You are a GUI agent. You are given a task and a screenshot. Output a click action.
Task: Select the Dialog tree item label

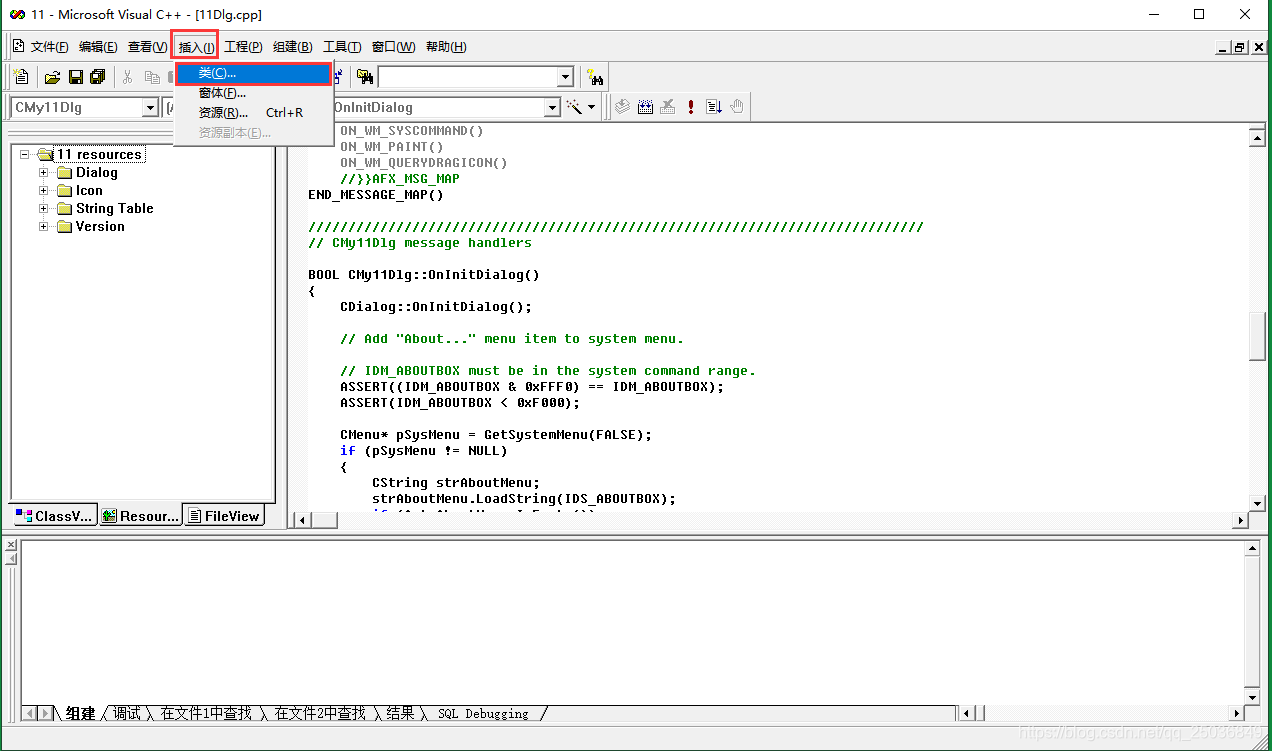(x=96, y=172)
